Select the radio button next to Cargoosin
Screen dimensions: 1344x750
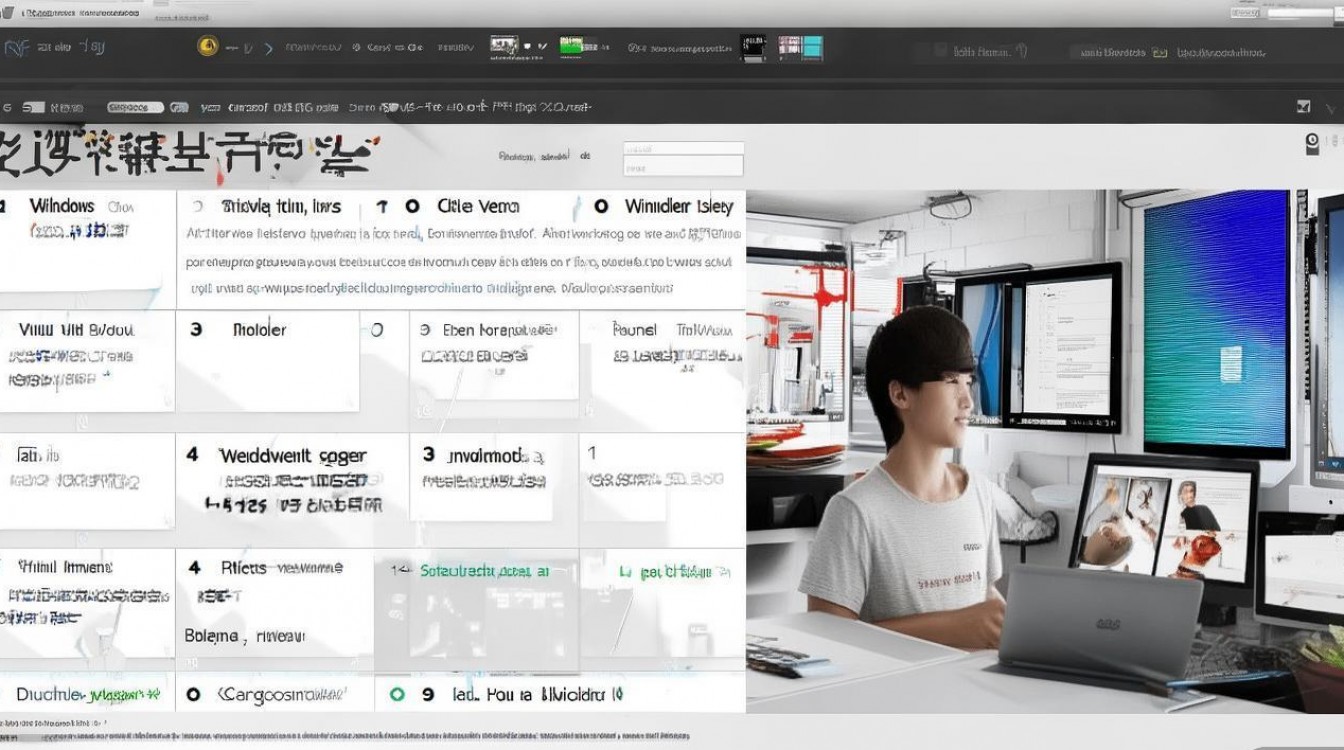pos(194,694)
